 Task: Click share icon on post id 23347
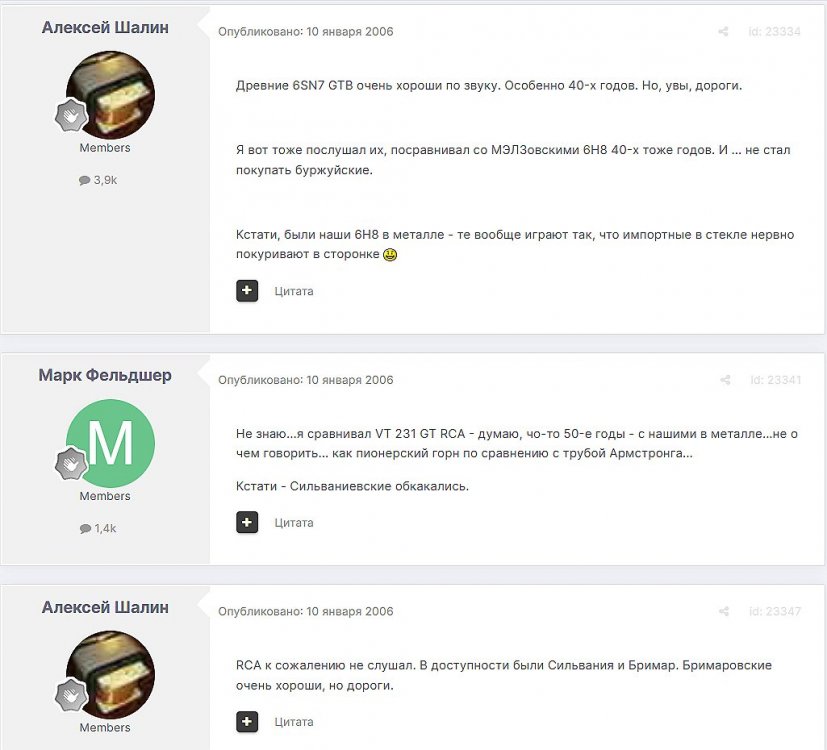724,611
